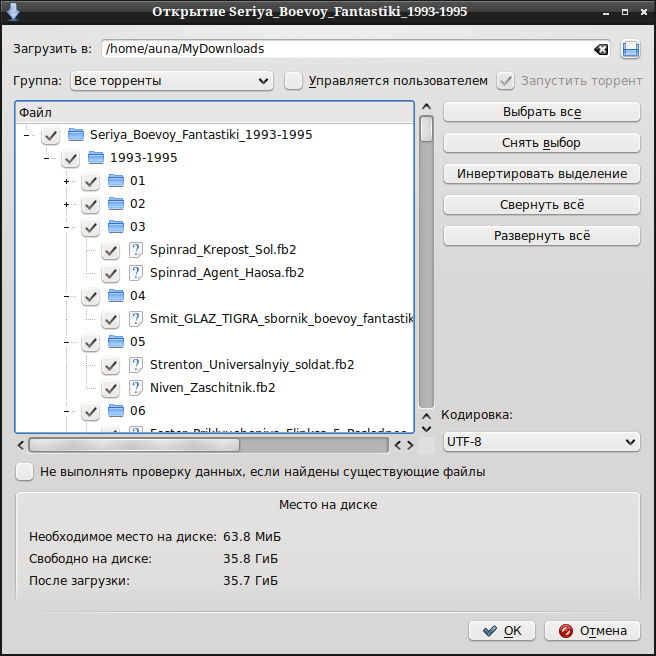Click the file icon of Niven_Zaschitnik.fb2
The width and height of the screenshot is (656, 656).
click(136, 388)
